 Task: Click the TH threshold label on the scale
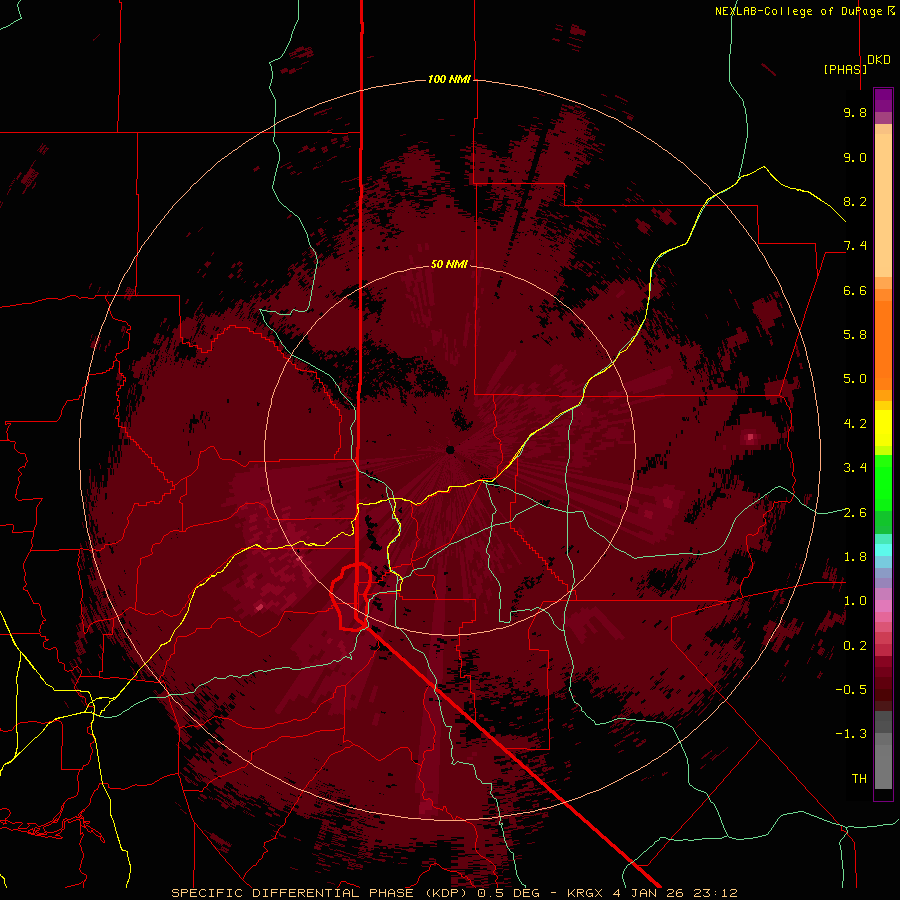click(x=859, y=779)
